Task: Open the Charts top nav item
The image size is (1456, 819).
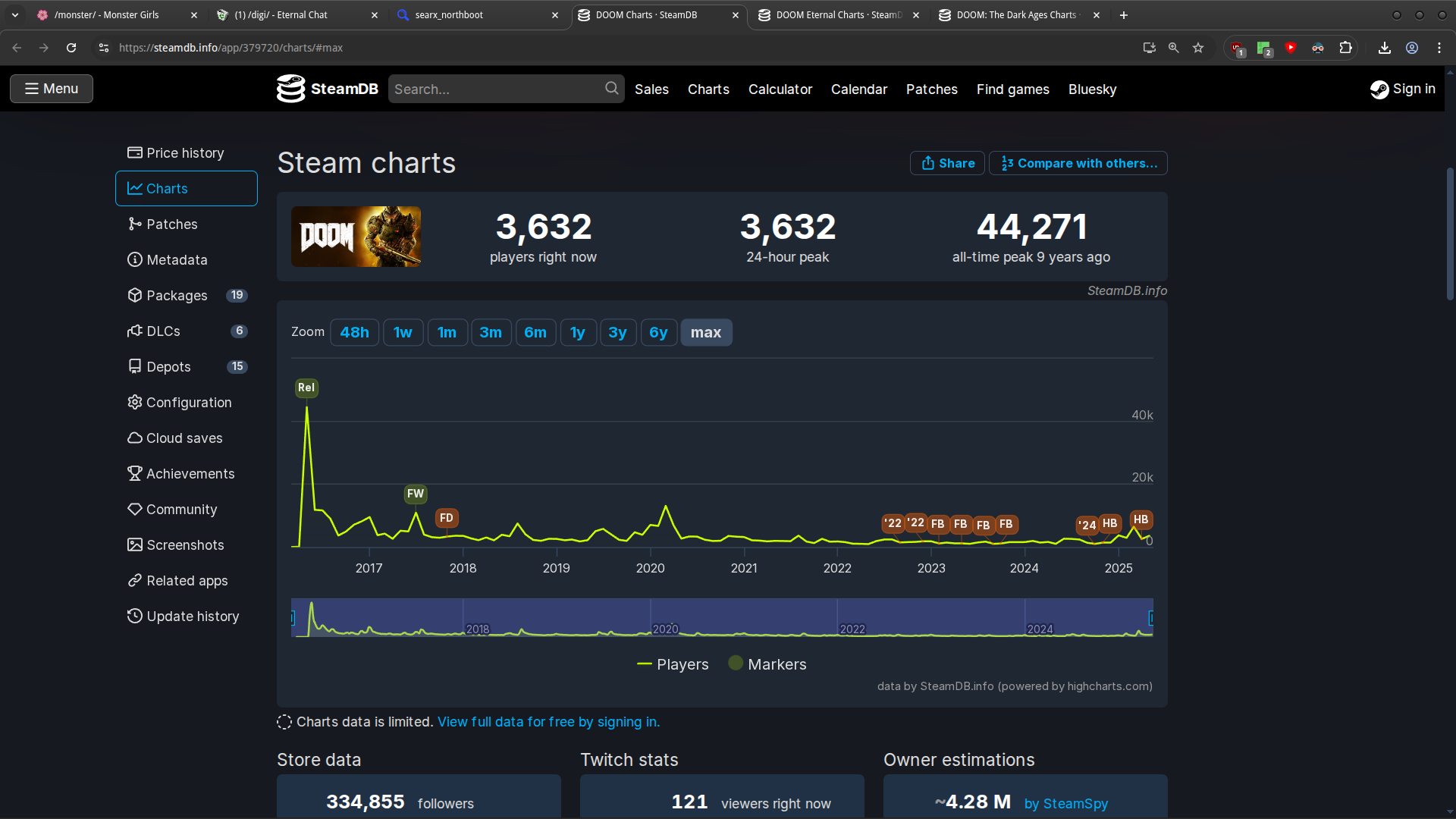Action: pyautogui.click(x=708, y=89)
